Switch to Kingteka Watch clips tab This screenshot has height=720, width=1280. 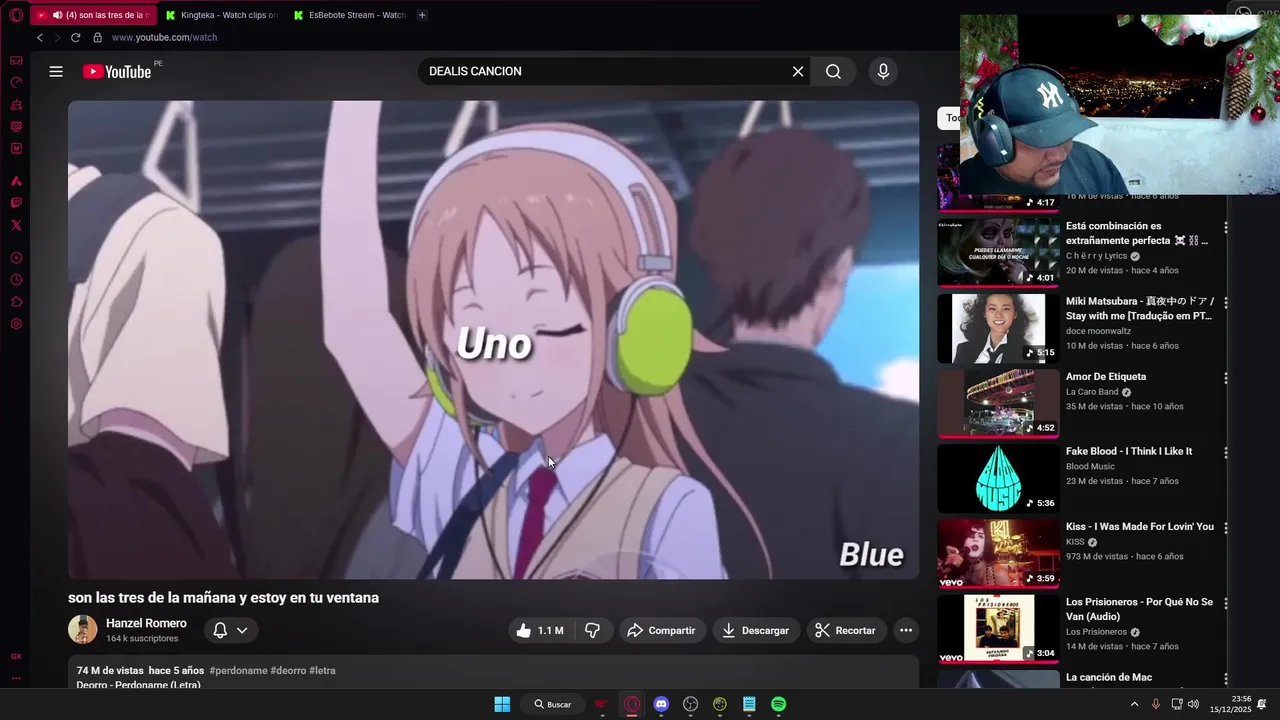(220, 15)
